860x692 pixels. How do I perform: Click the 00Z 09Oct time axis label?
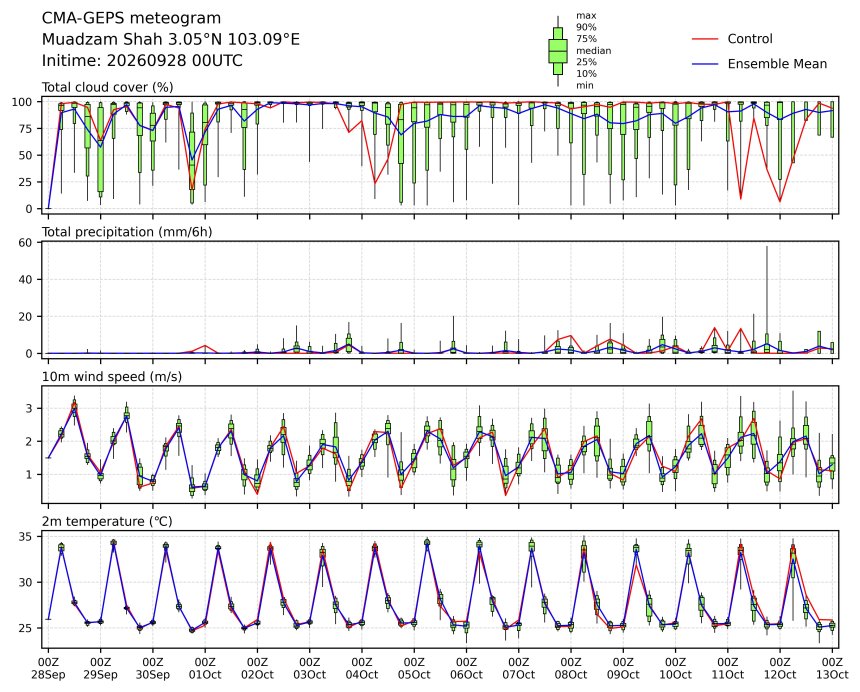pos(623,668)
